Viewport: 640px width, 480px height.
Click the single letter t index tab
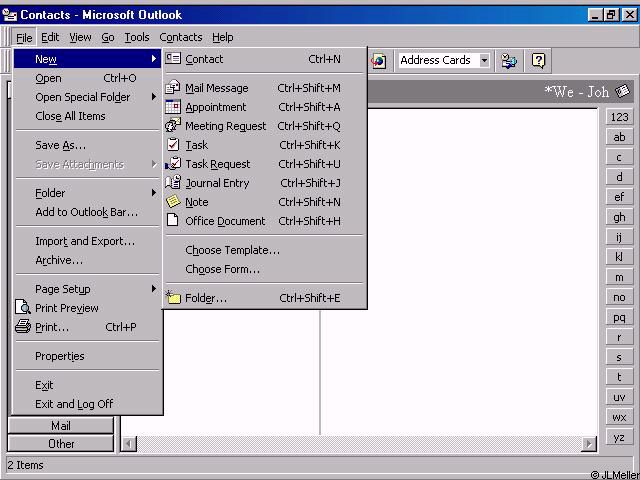point(619,377)
